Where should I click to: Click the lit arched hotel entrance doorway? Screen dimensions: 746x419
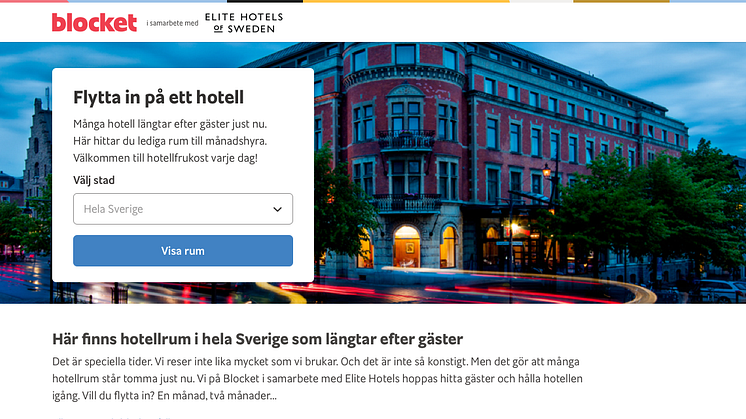tap(407, 247)
